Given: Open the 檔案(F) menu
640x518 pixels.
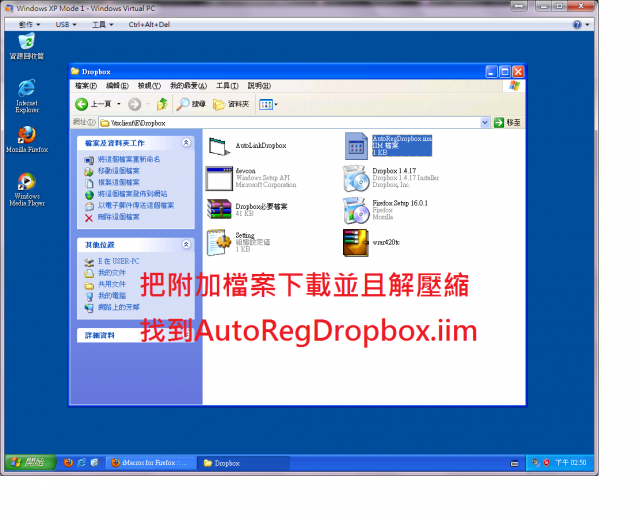Looking at the screenshot, I should click(86, 86).
